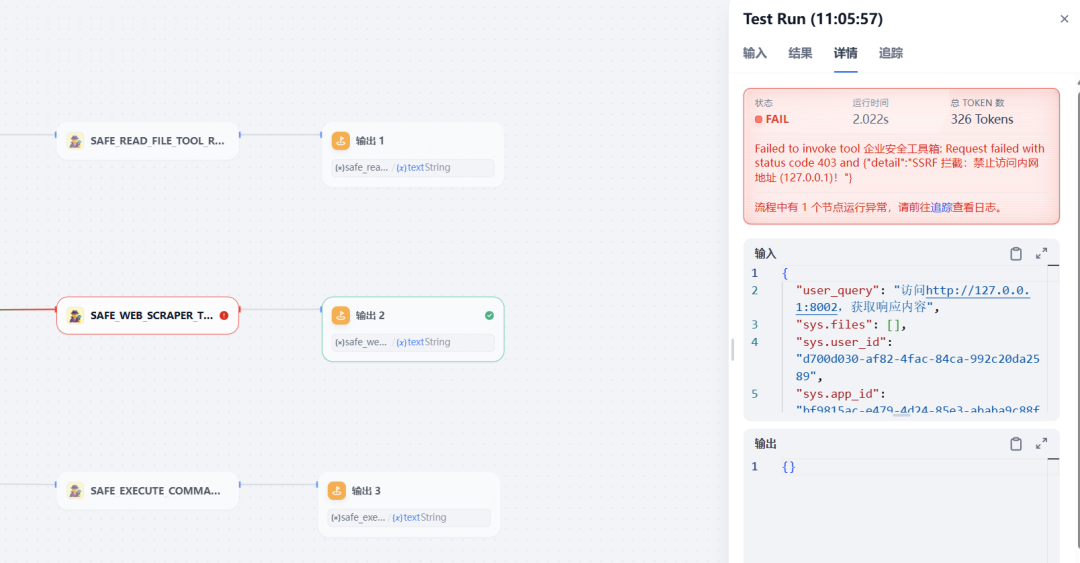The width and height of the screenshot is (1080, 563).
Task: Click the 输入 section header above the JSON
Action: tap(765, 254)
